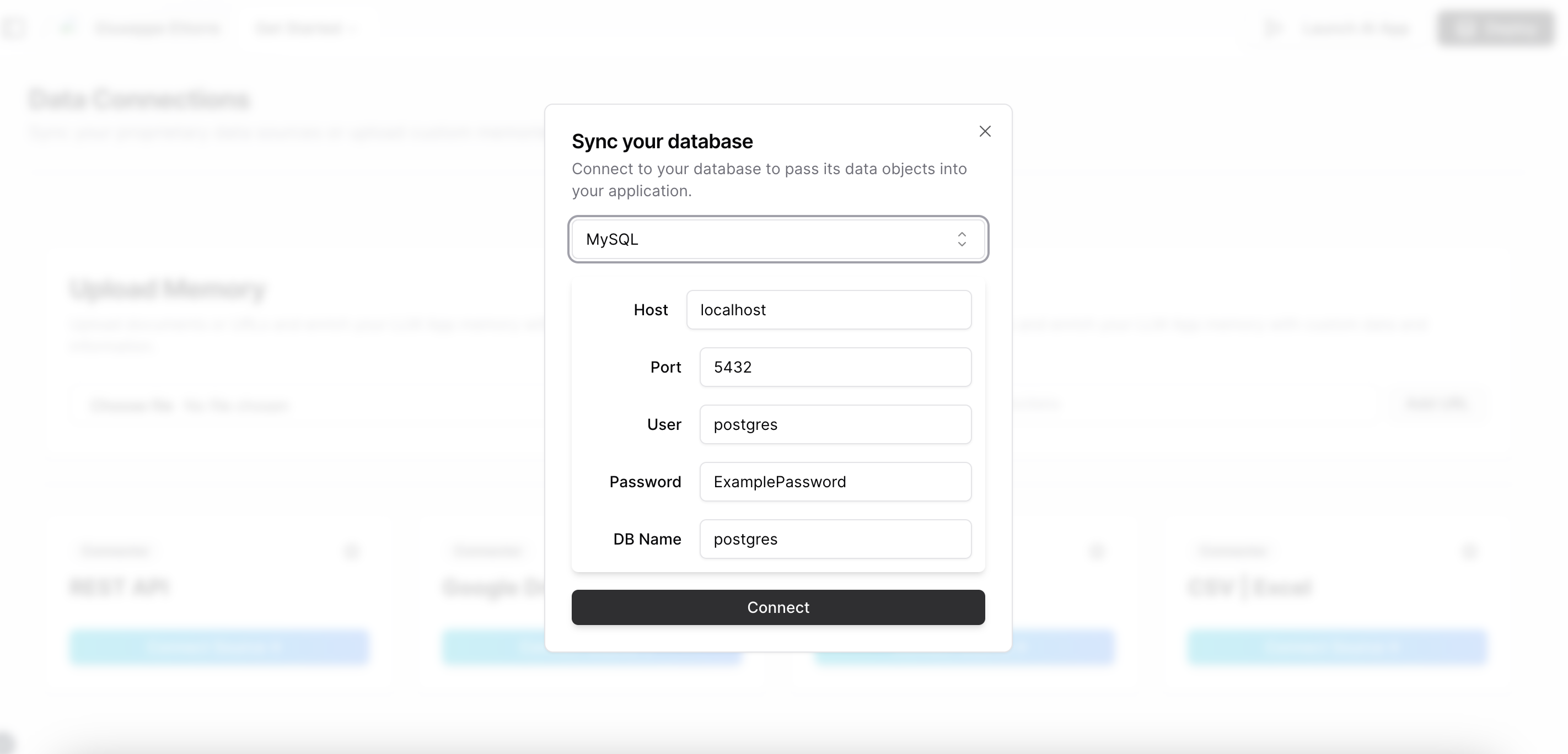The height and width of the screenshot is (754, 1568).
Task: Focus the Host field containing localhost
Action: click(829, 310)
